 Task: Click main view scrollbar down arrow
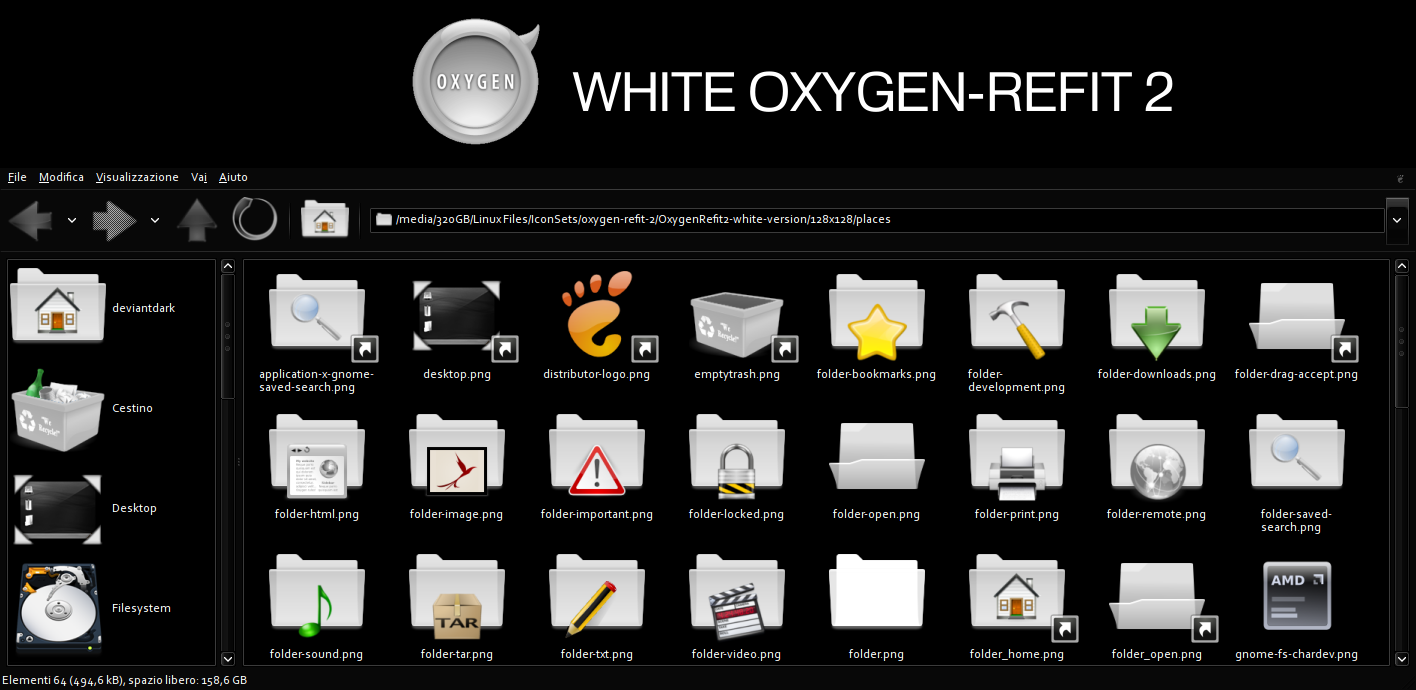click(x=1402, y=658)
